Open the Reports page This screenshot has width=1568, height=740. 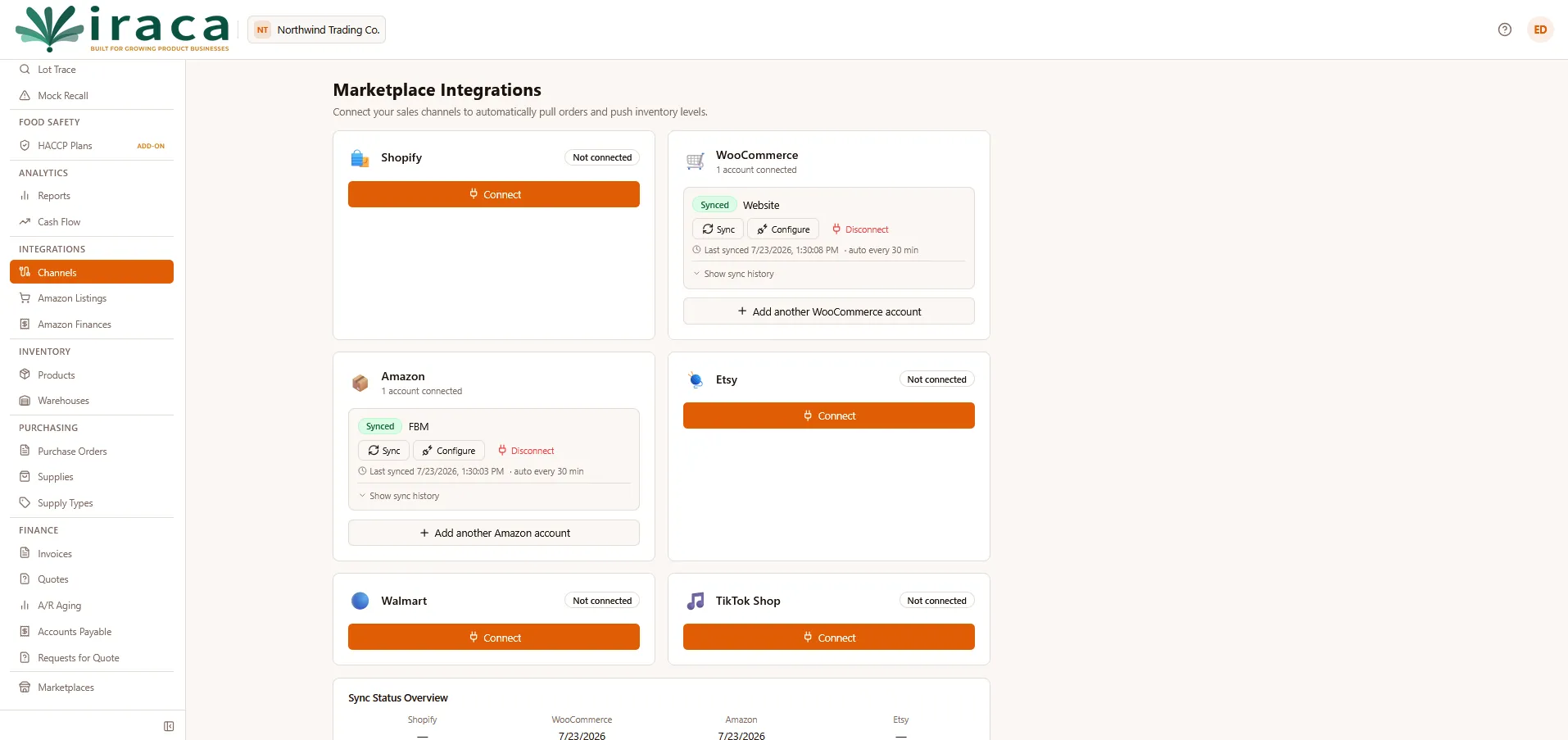[92, 196]
